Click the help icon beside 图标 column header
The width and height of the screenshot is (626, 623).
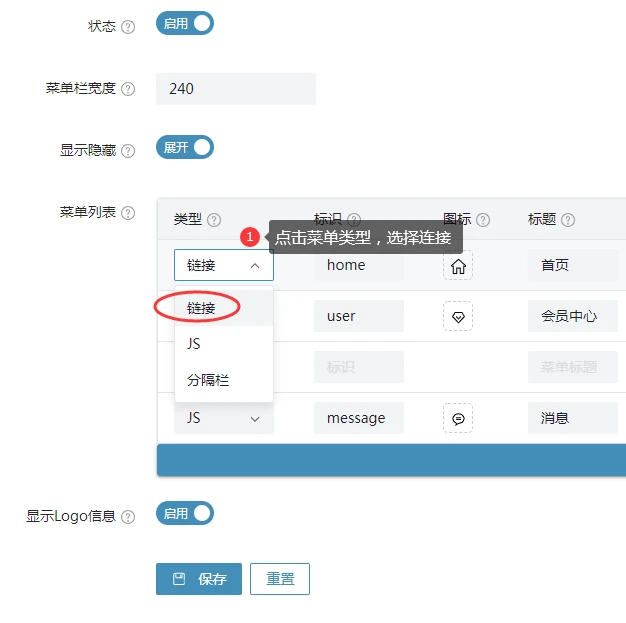[x=483, y=220]
